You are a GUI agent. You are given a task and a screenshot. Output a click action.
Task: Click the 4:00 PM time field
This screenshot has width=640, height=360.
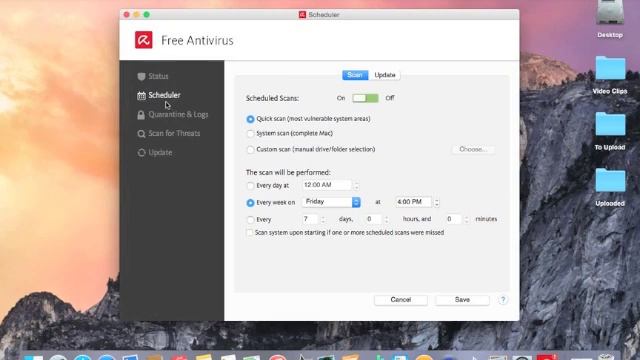(413, 202)
